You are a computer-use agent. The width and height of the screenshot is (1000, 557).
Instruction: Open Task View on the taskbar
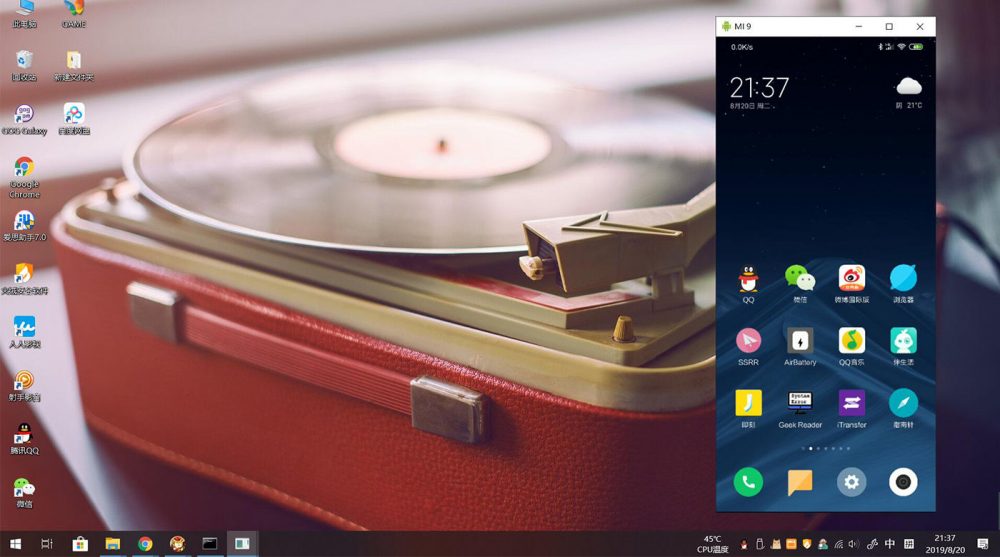47,544
